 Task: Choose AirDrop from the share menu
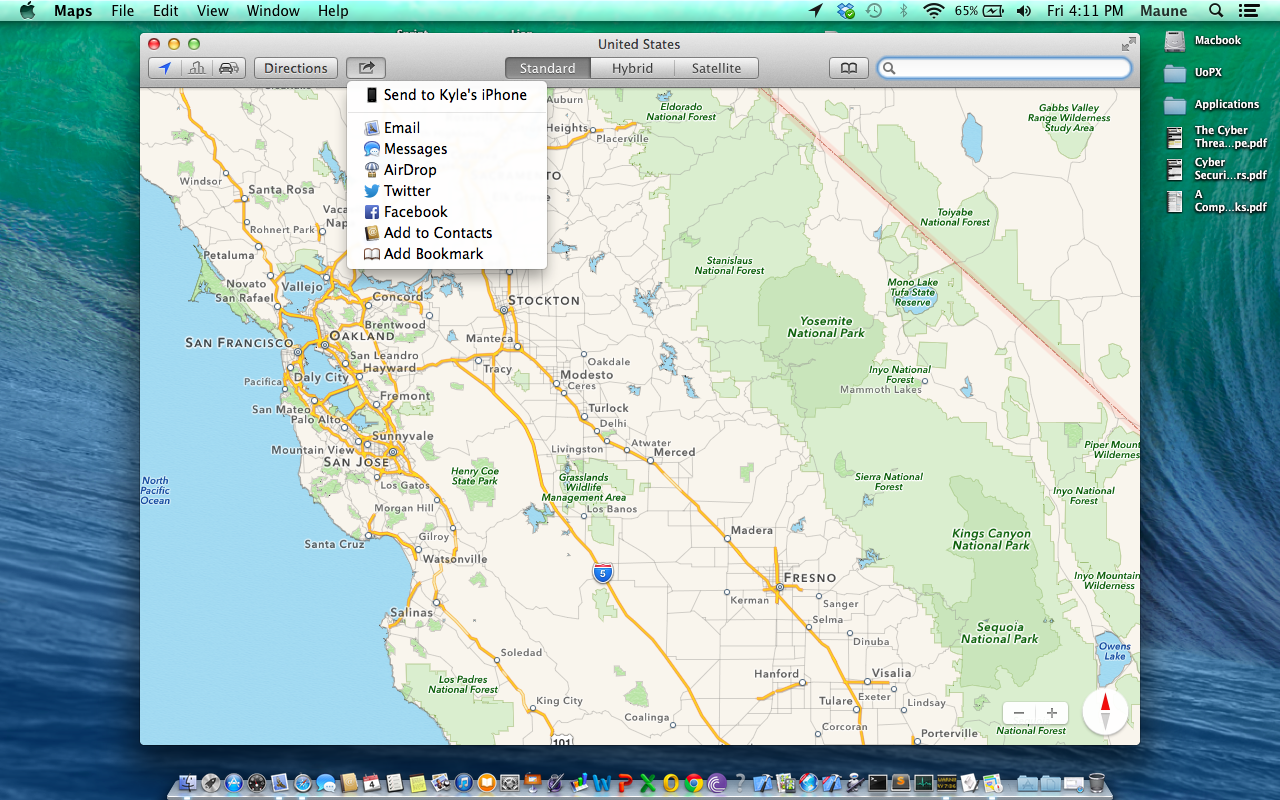[447, 170]
